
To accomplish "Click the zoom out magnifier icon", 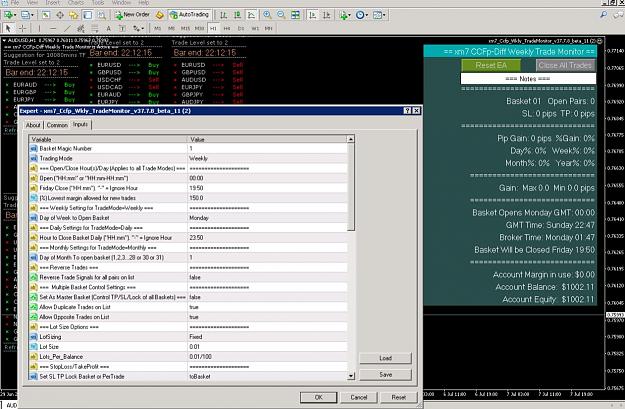I will pyautogui.click(x=281, y=15).
